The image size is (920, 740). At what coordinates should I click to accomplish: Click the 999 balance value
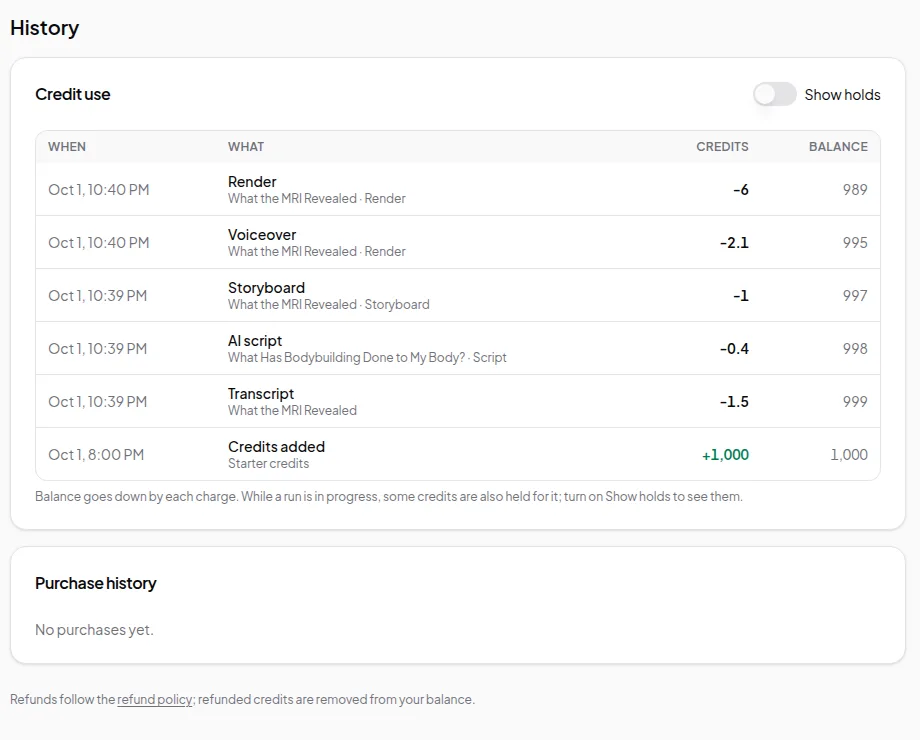pyautogui.click(x=855, y=401)
